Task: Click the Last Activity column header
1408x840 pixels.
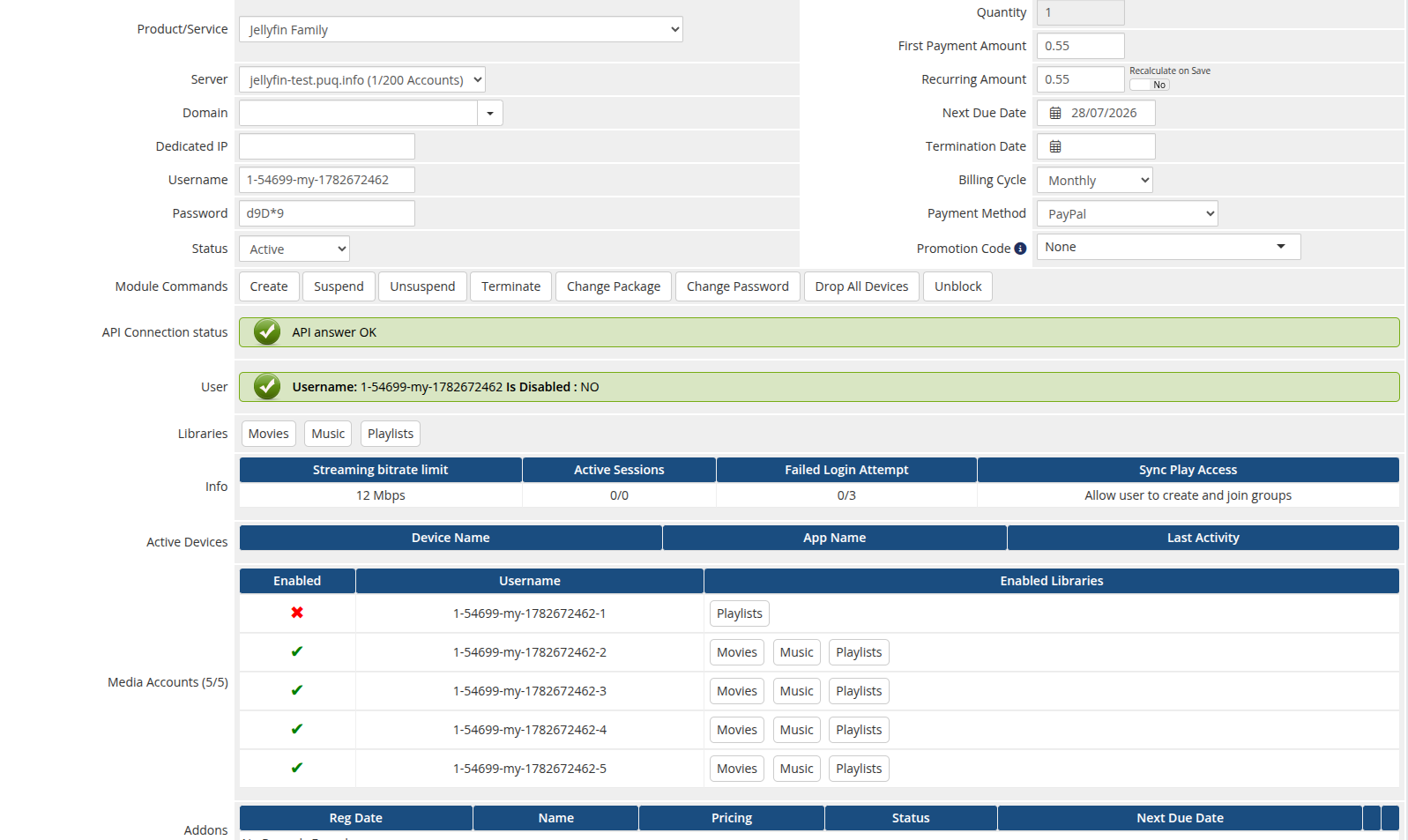Action: 1203,538
